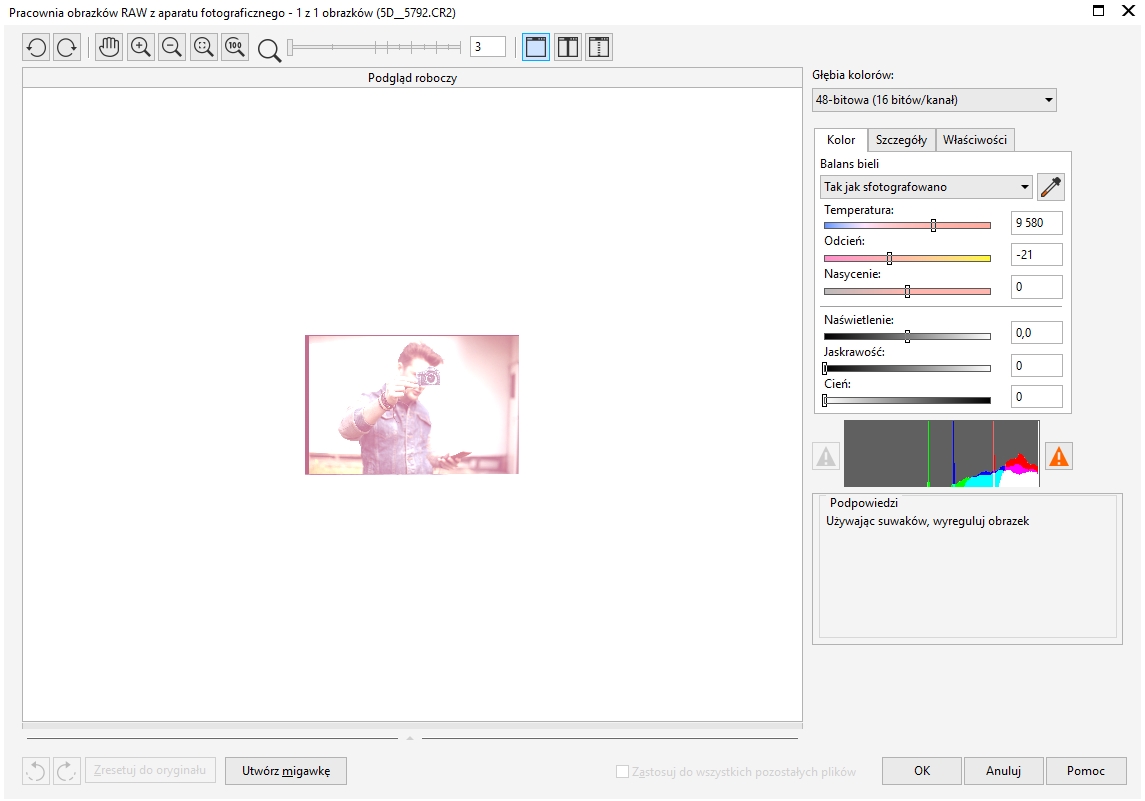
Task: Rotate image clockwise with toolbar icon
Action: click(67, 48)
